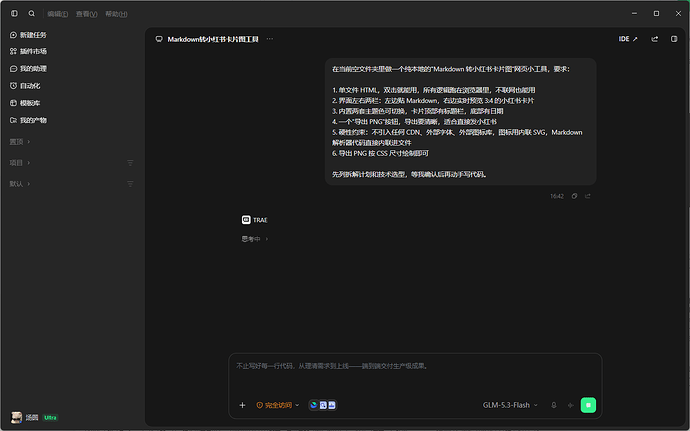Click the 我的助理 chat bubble icon
This screenshot has width=690, height=431.
[13, 69]
